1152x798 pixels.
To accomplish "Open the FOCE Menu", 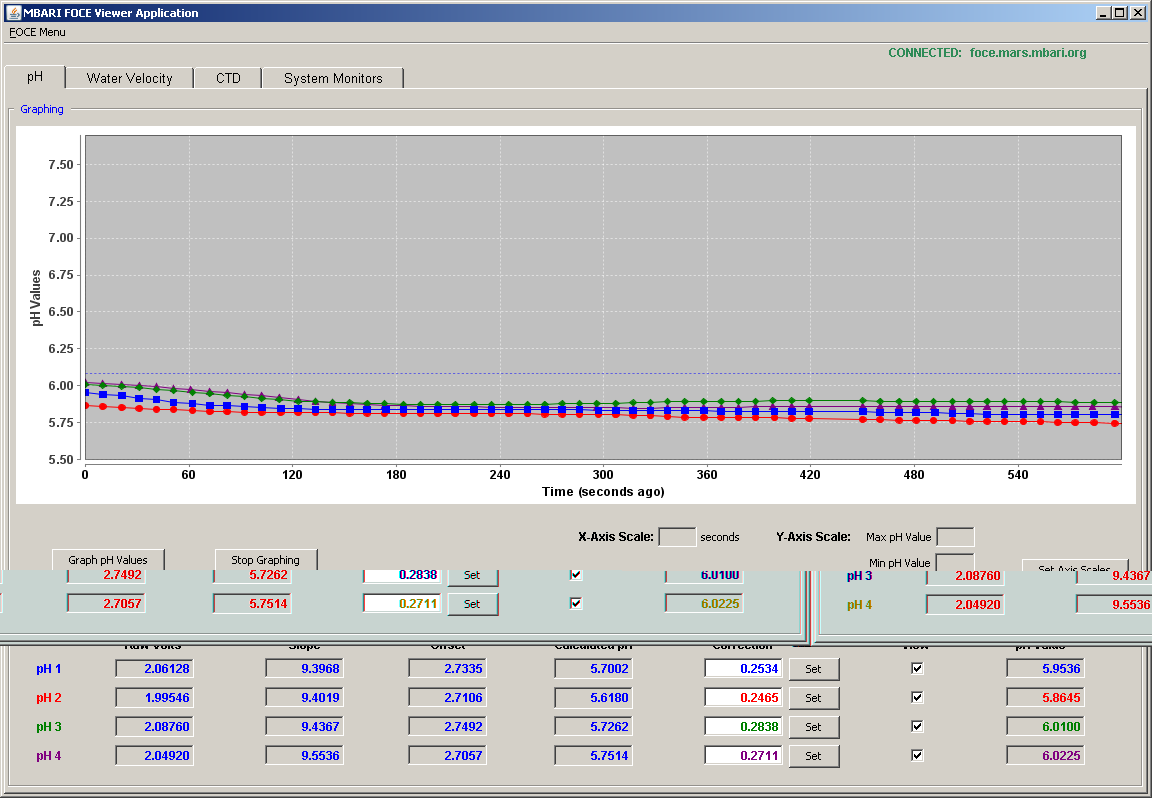I will coord(37,32).
